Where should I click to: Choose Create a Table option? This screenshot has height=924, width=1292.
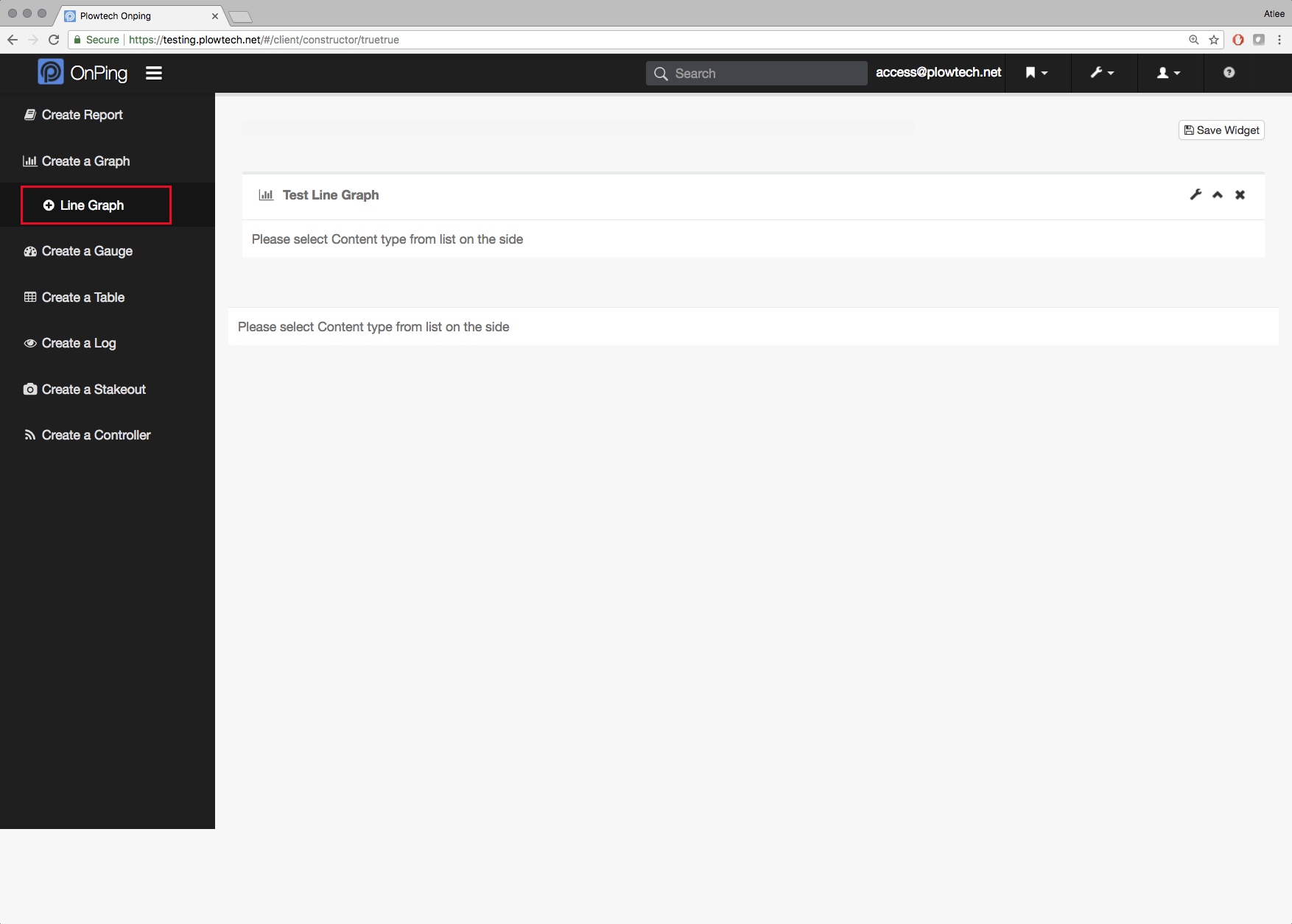point(82,297)
